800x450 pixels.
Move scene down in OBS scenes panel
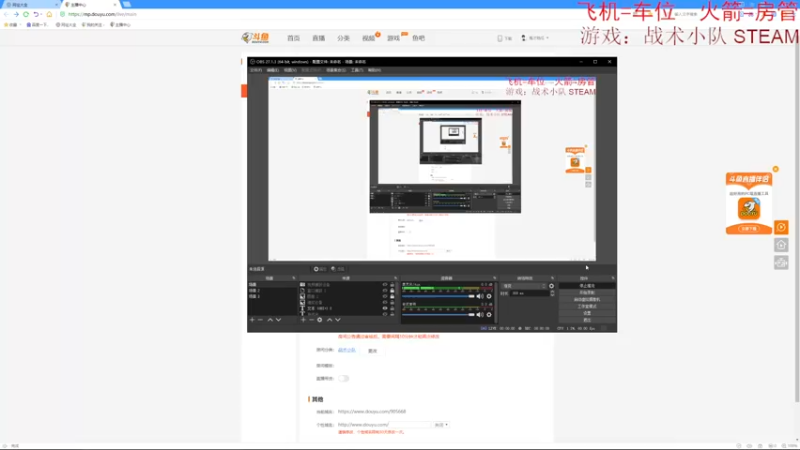tap(278, 320)
